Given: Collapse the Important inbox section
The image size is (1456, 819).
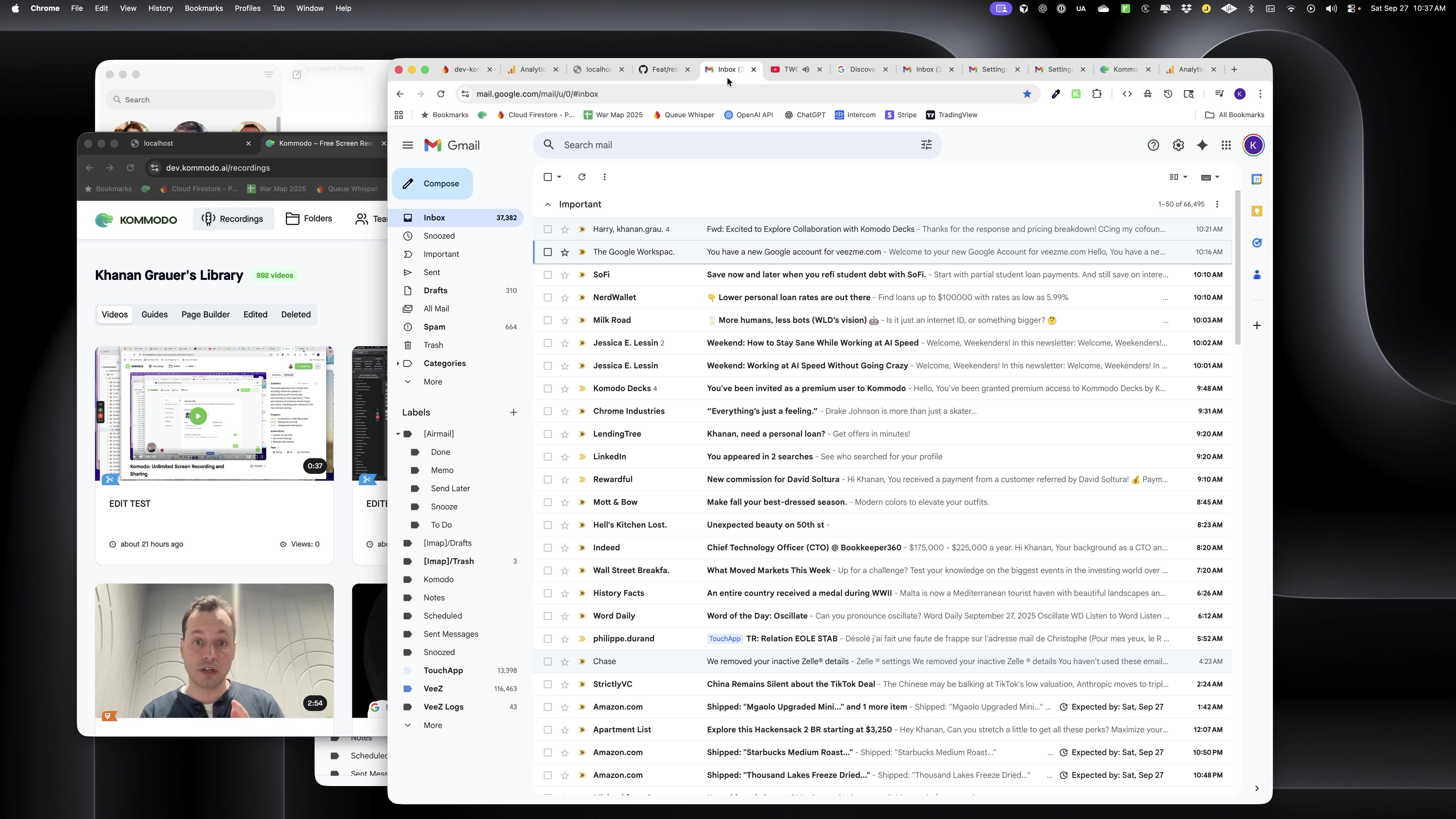Looking at the screenshot, I should (547, 205).
